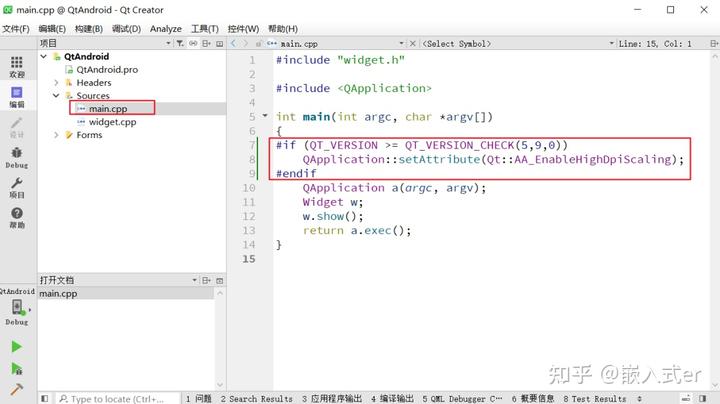720x404 pixels.
Task: Select widget.cpp in the project tree
Action: pyautogui.click(x=112, y=122)
